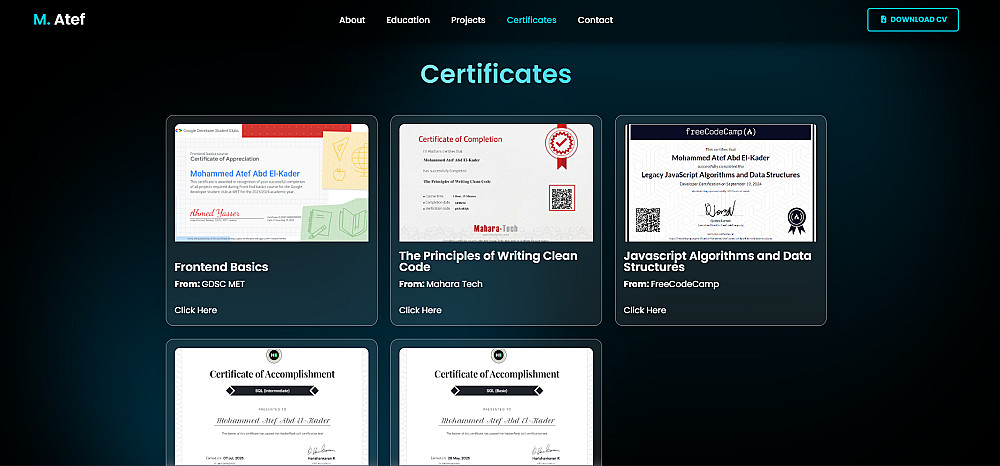Click the Download CV button
This screenshot has width=1000, height=466.
[913, 20]
